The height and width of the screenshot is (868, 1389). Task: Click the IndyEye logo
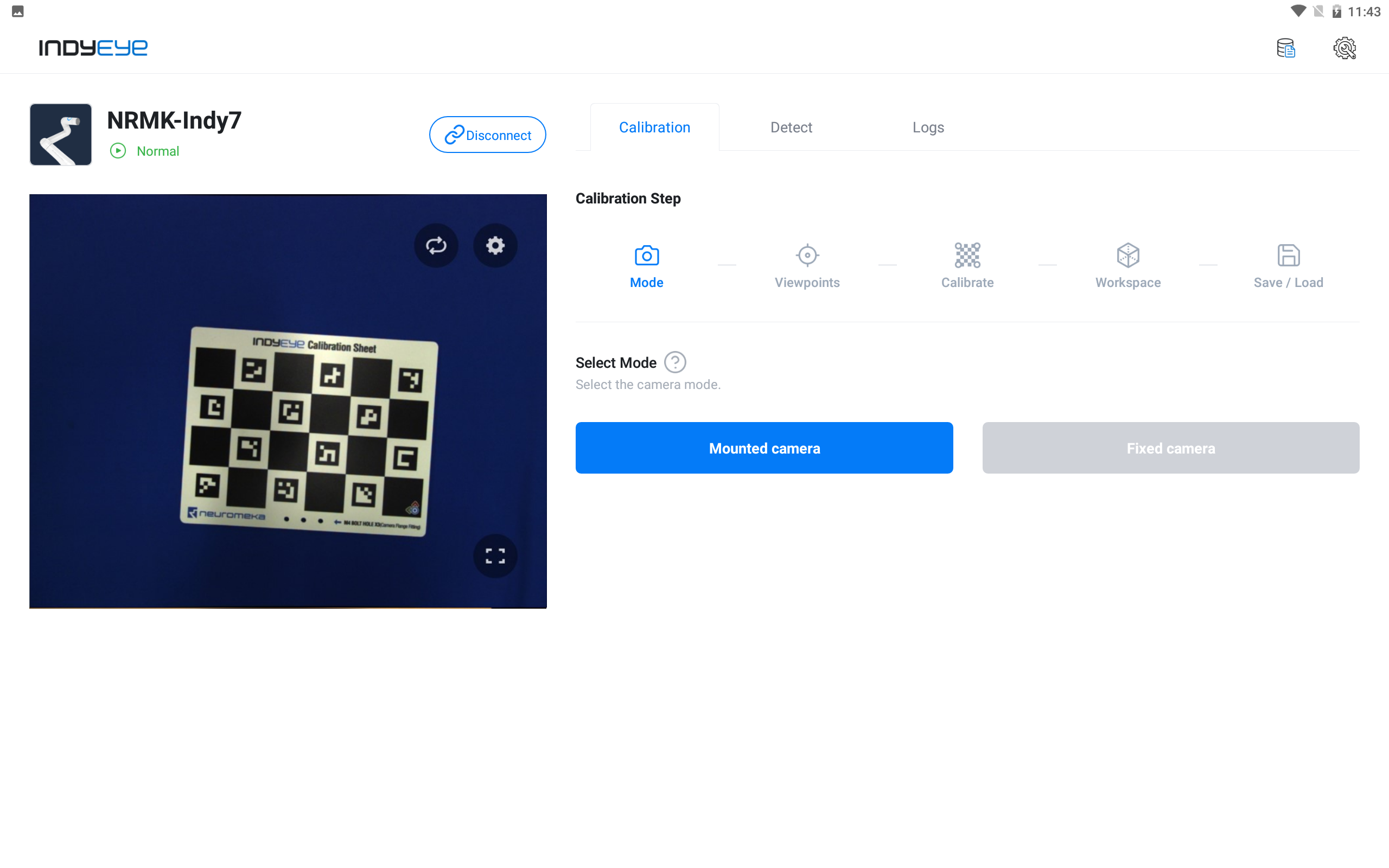(x=93, y=48)
